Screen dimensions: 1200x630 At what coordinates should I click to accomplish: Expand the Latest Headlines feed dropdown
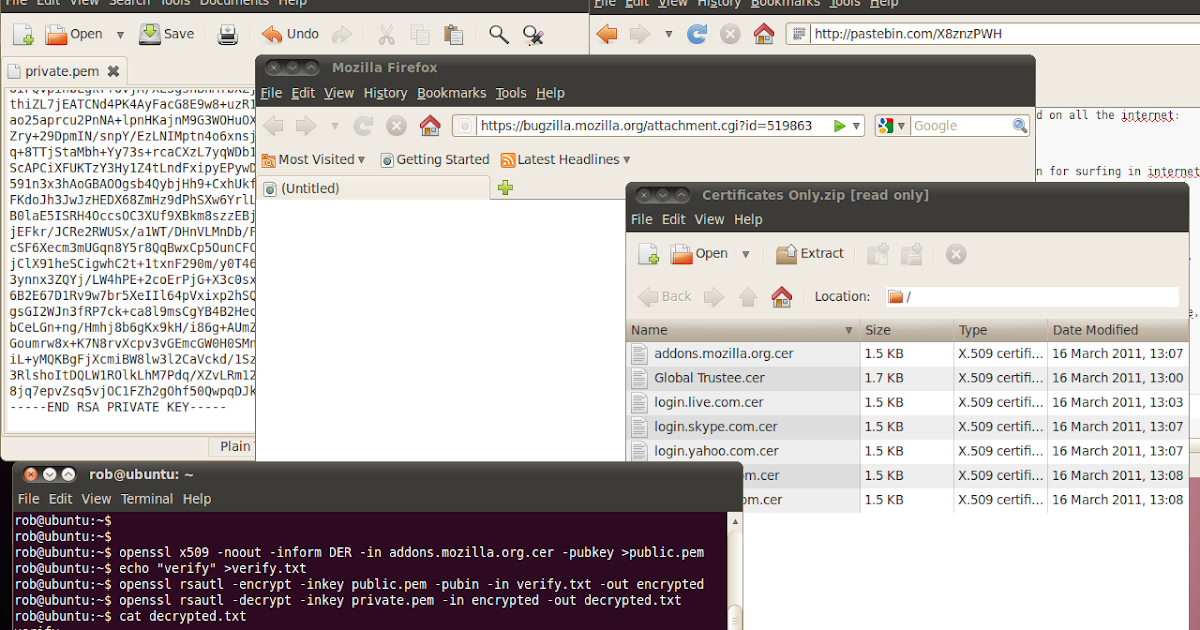[566, 160]
